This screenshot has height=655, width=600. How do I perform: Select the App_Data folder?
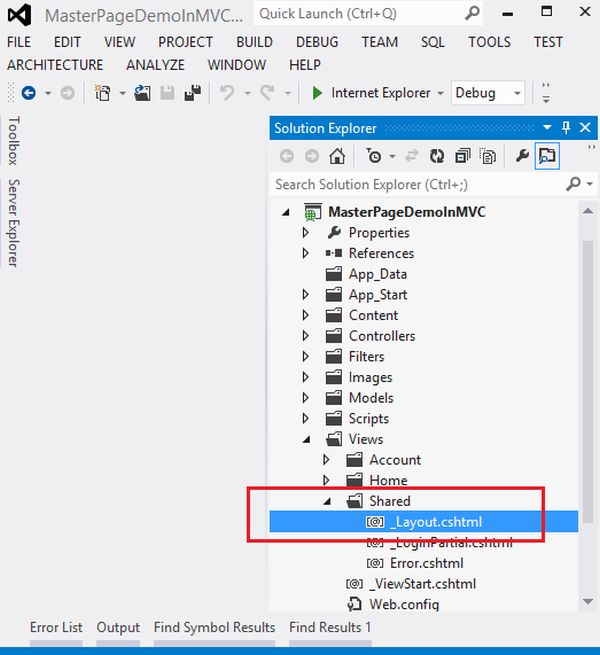click(378, 274)
